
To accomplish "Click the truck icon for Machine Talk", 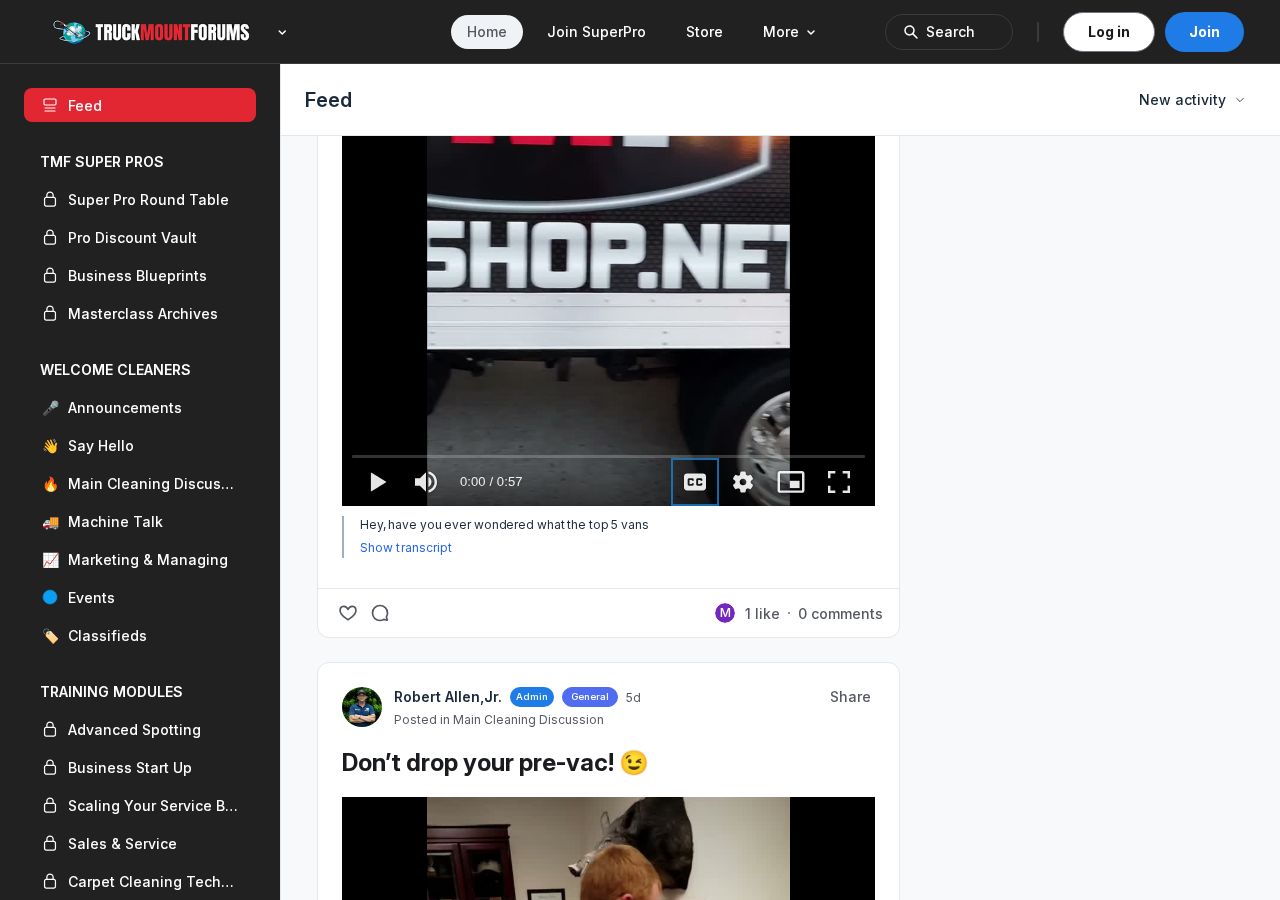I will [50, 522].
